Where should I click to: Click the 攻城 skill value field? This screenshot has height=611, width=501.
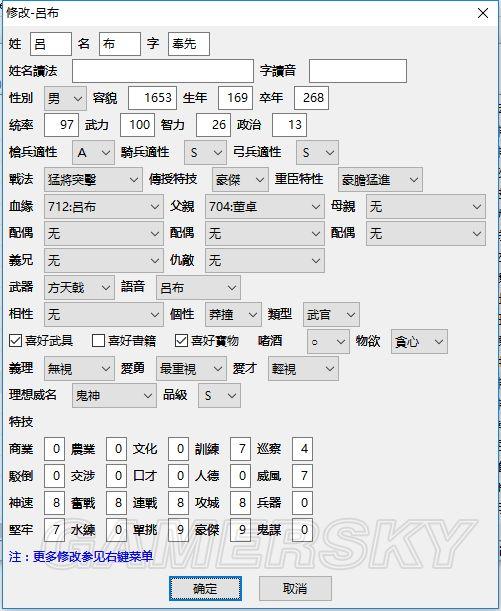[240, 503]
